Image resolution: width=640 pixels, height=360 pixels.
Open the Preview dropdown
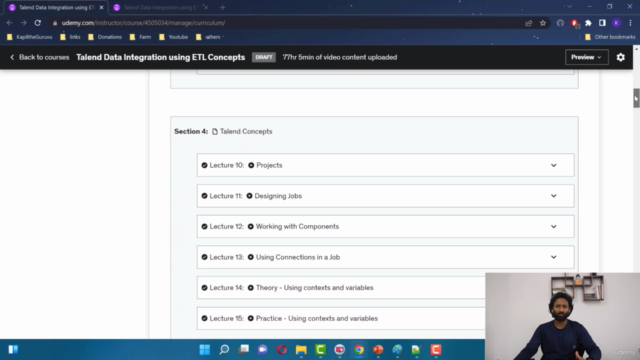coord(587,57)
